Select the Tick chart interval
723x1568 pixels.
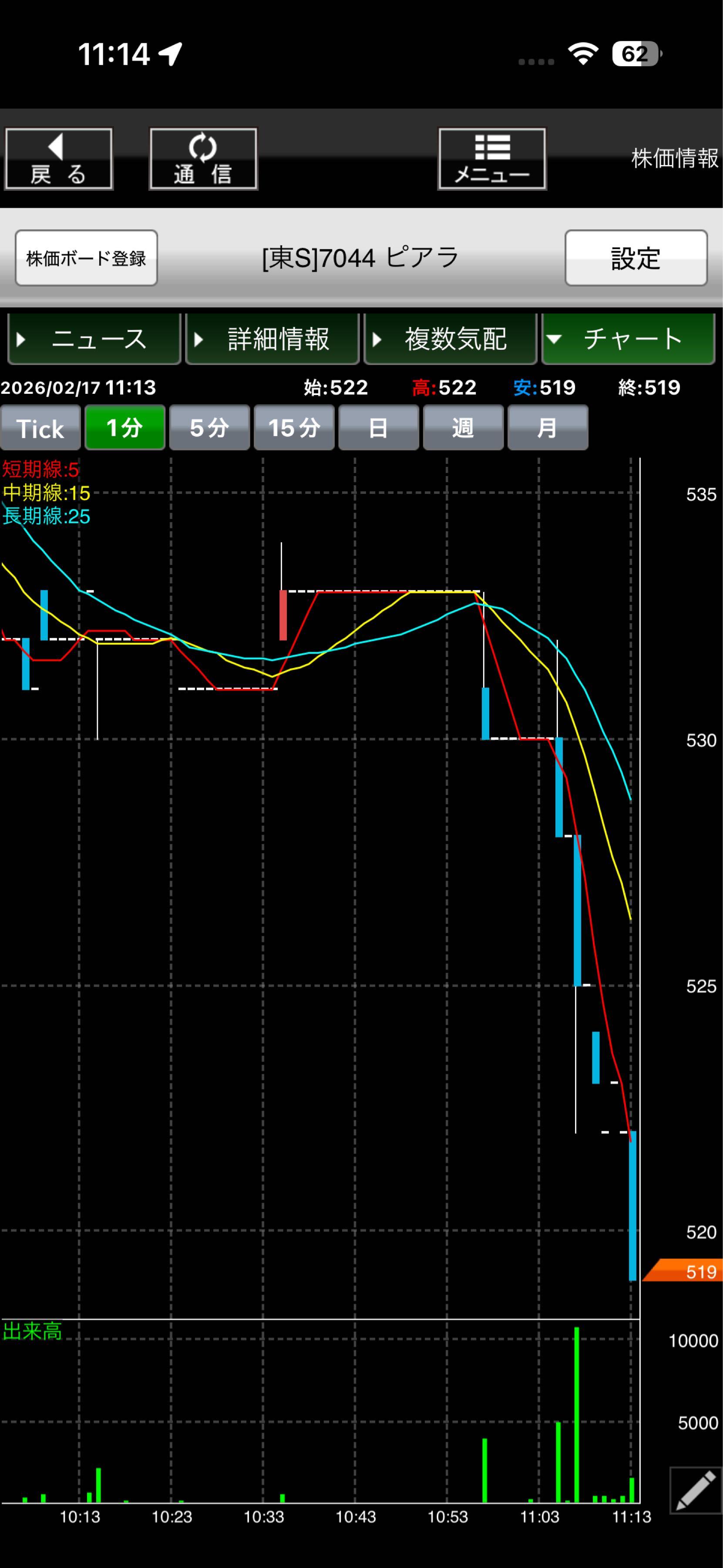pos(40,428)
